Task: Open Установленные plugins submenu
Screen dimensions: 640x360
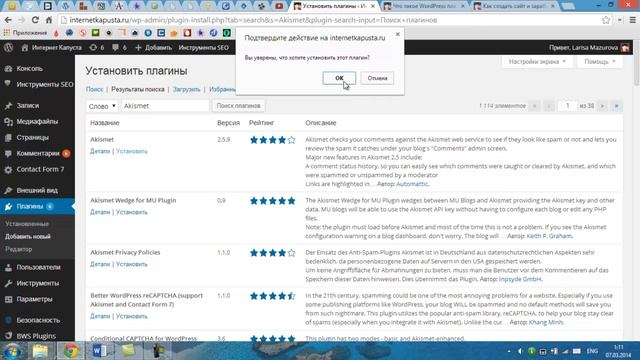Action: [27, 224]
